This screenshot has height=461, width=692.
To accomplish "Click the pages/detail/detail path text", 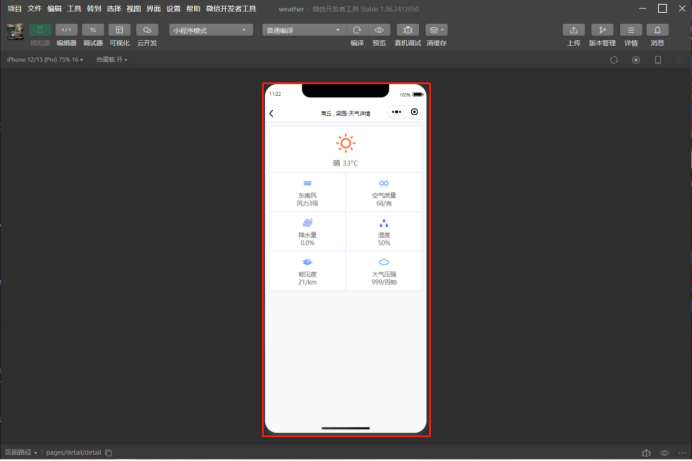I will point(74,453).
